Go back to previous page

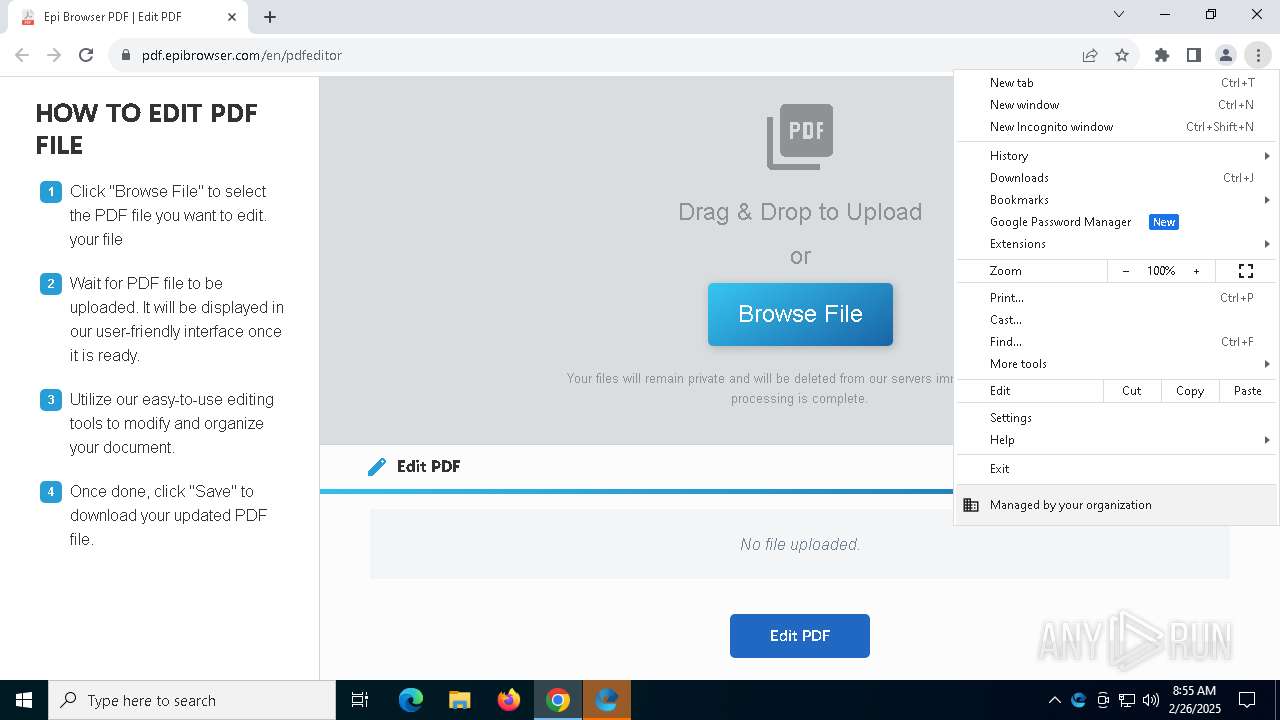click(22, 55)
